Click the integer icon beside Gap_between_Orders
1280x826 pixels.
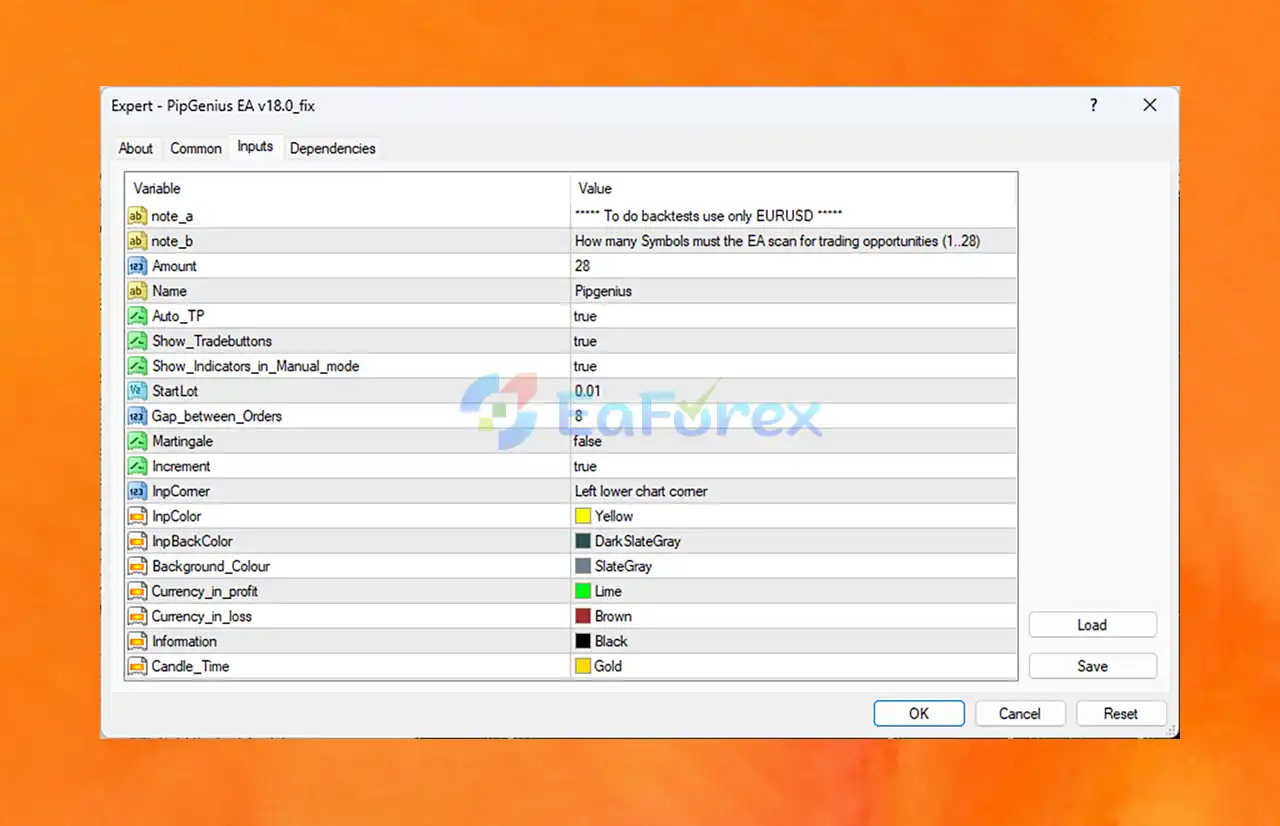coord(137,416)
